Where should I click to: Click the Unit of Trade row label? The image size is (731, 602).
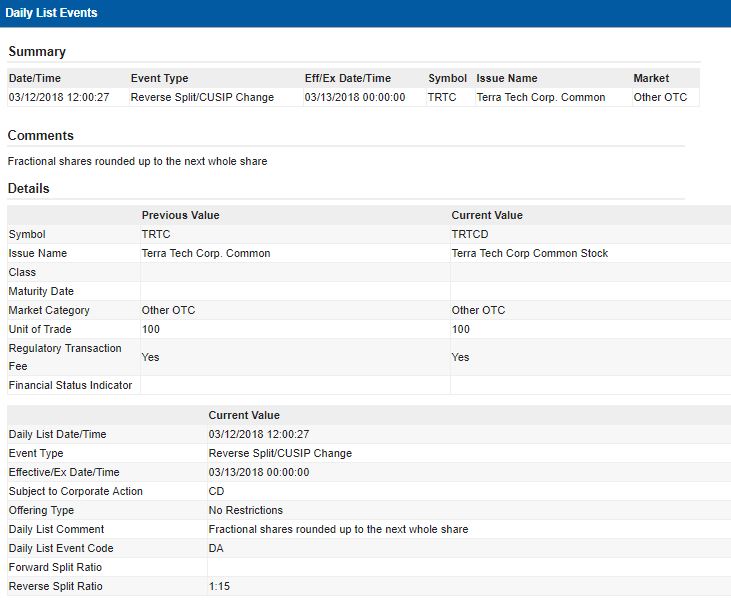pyautogui.click(x=40, y=329)
